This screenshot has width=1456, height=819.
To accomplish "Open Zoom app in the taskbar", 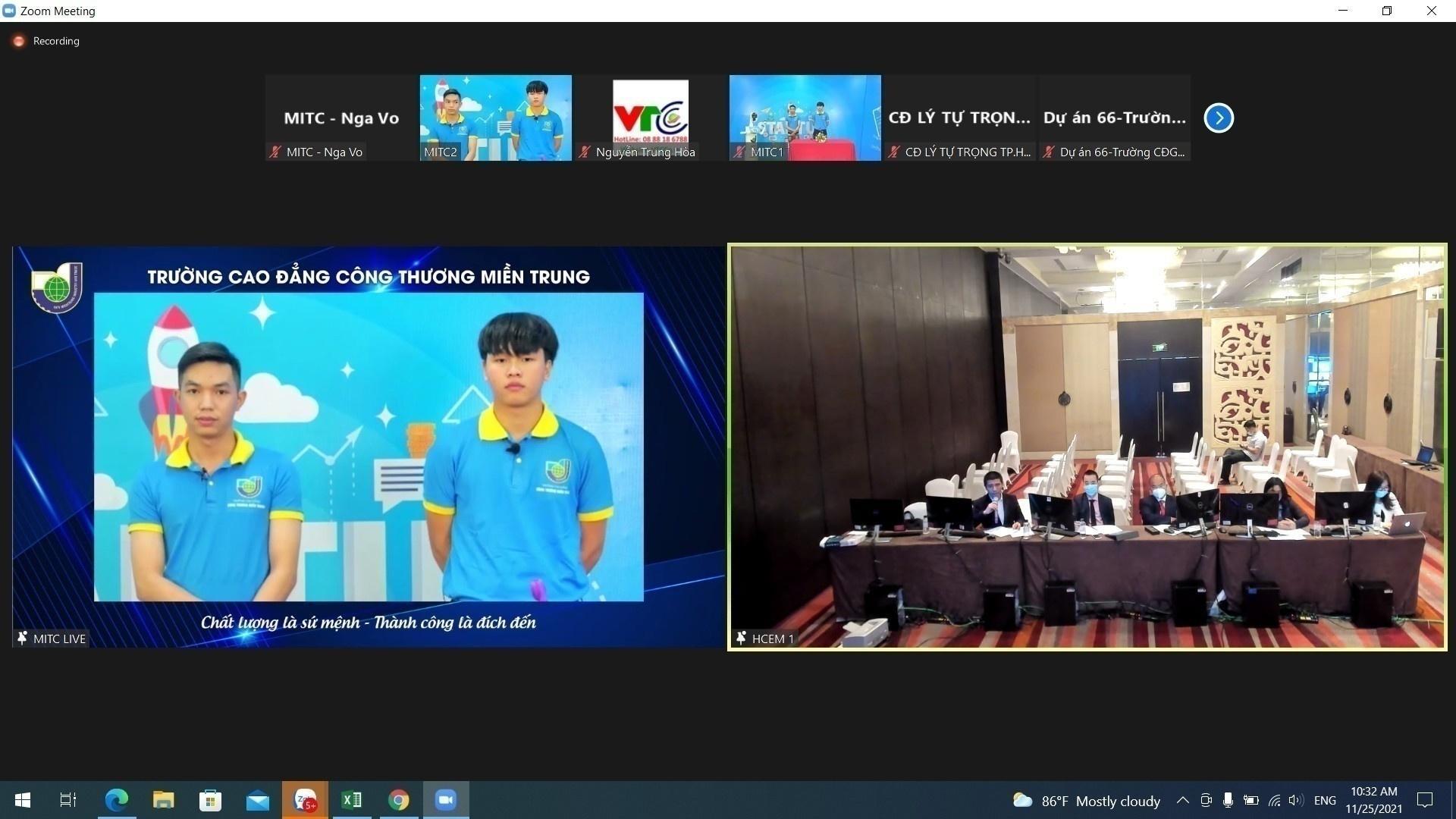I will [445, 800].
